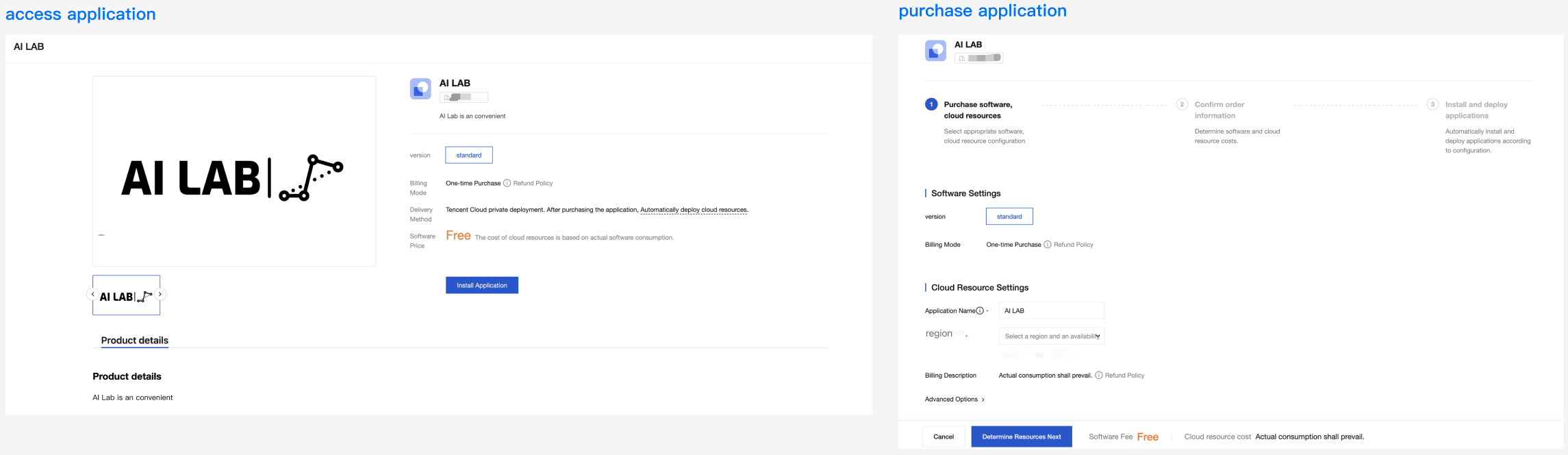Click the next arrow on the thumbnail carousel
This screenshot has width=1568, height=455.
tap(160, 295)
